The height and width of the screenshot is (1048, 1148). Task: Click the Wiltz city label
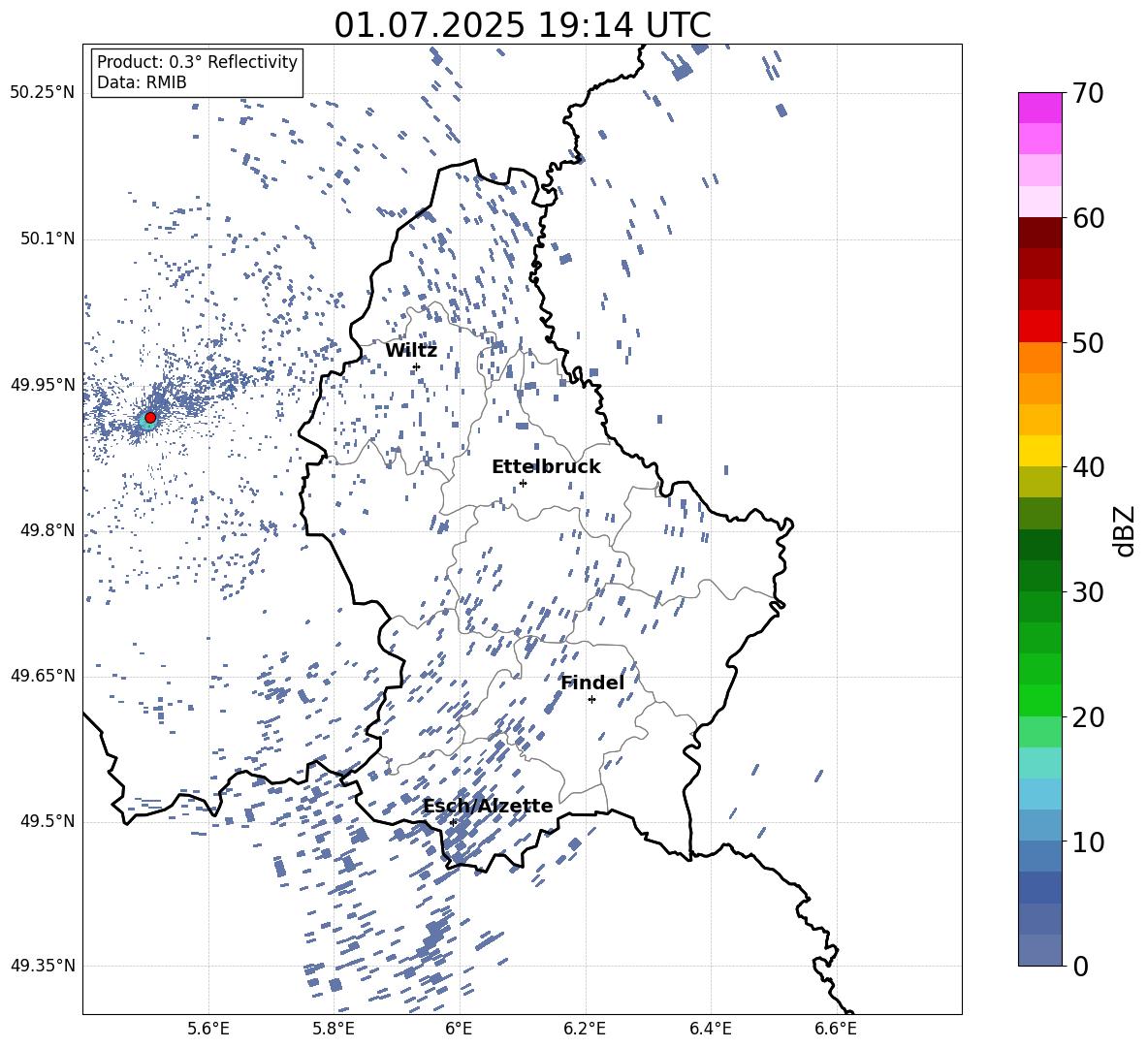pos(411,351)
